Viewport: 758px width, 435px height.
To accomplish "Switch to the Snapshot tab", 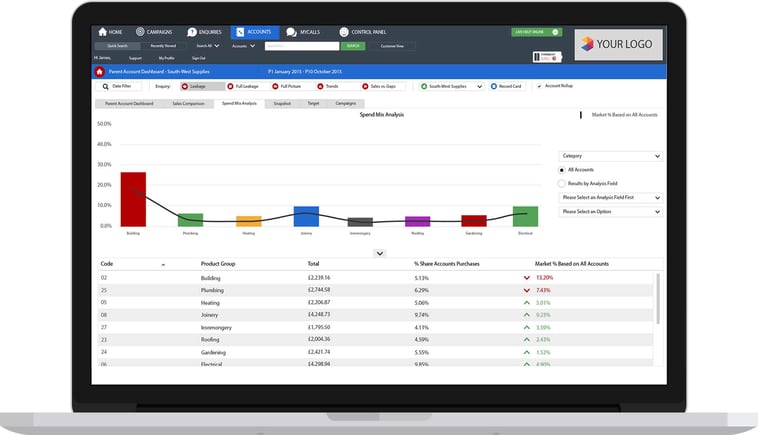I will [x=281, y=103].
